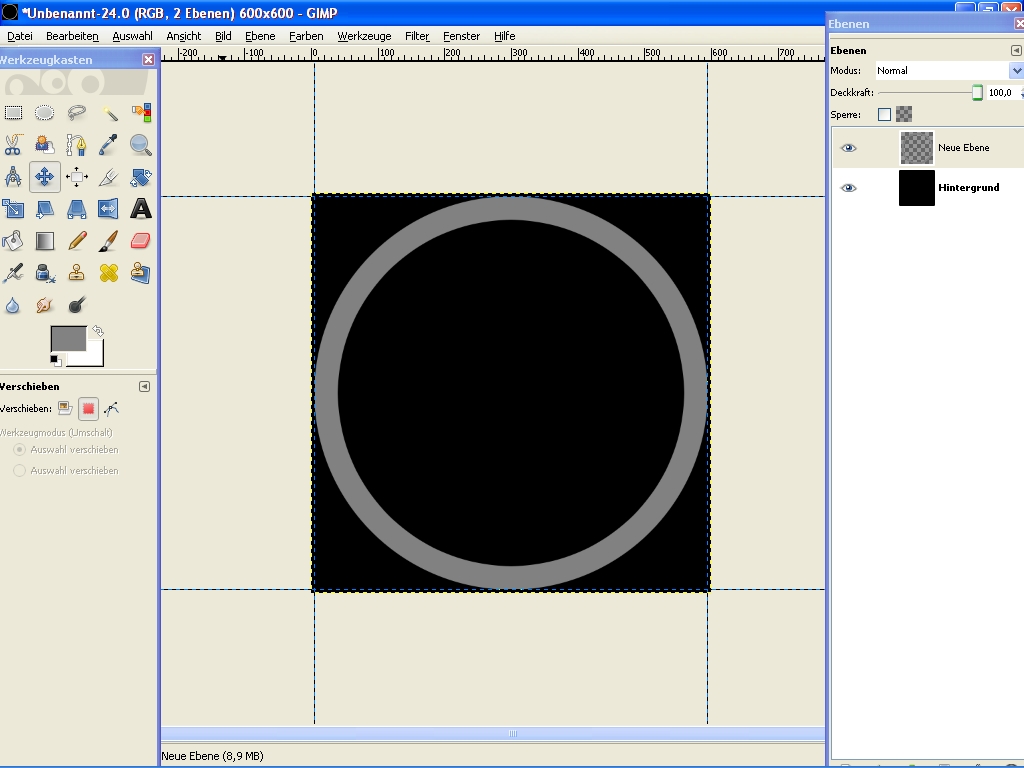The width and height of the screenshot is (1024, 768).
Task: Open the Modus dropdown in Ebenen
Action: coord(949,71)
